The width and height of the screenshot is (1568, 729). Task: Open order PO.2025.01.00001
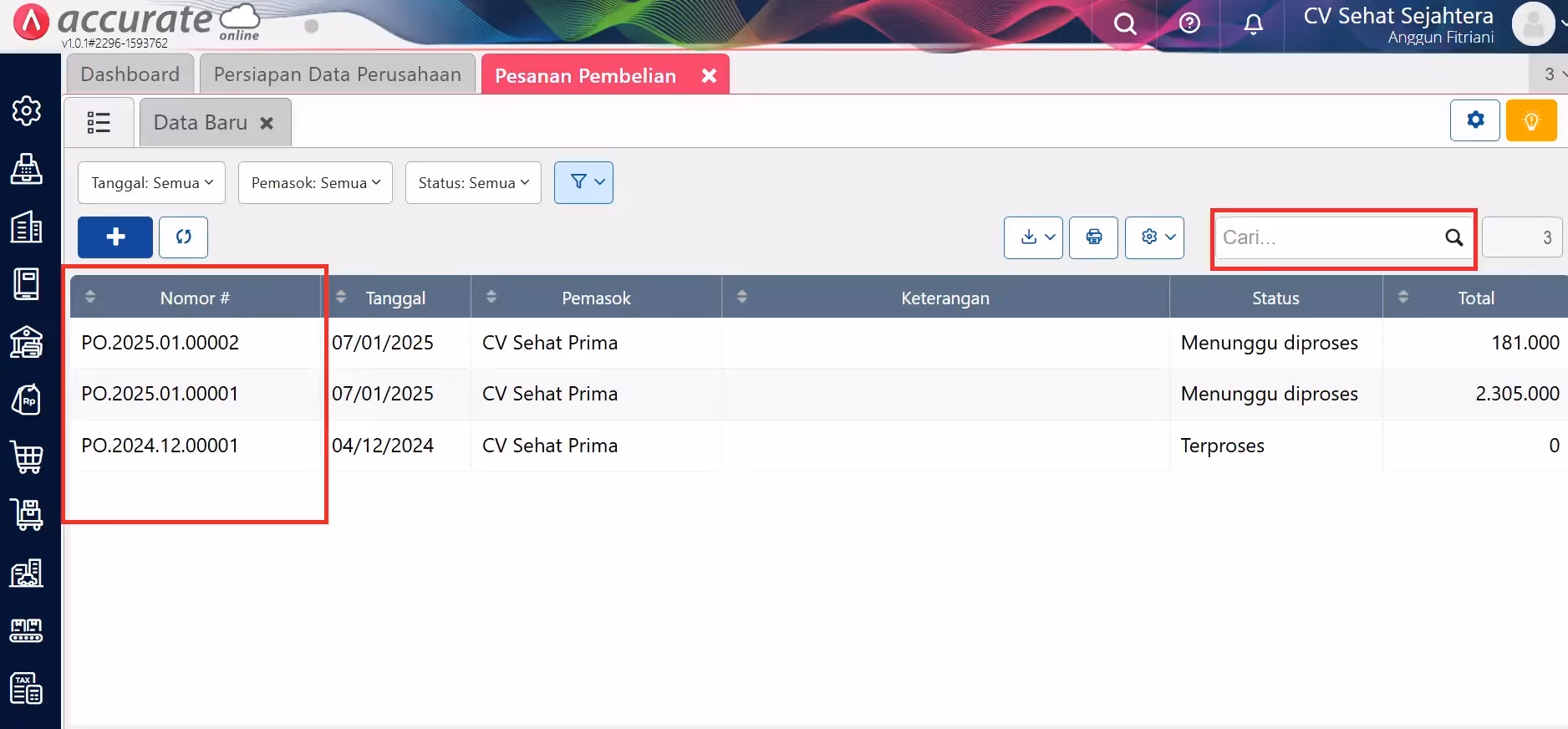(x=160, y=394)
